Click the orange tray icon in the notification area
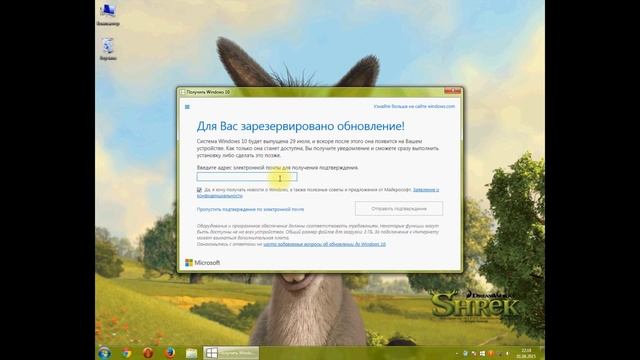Image resolution: width=640 pixels, height=360 pixels. [x=490, y=353]
